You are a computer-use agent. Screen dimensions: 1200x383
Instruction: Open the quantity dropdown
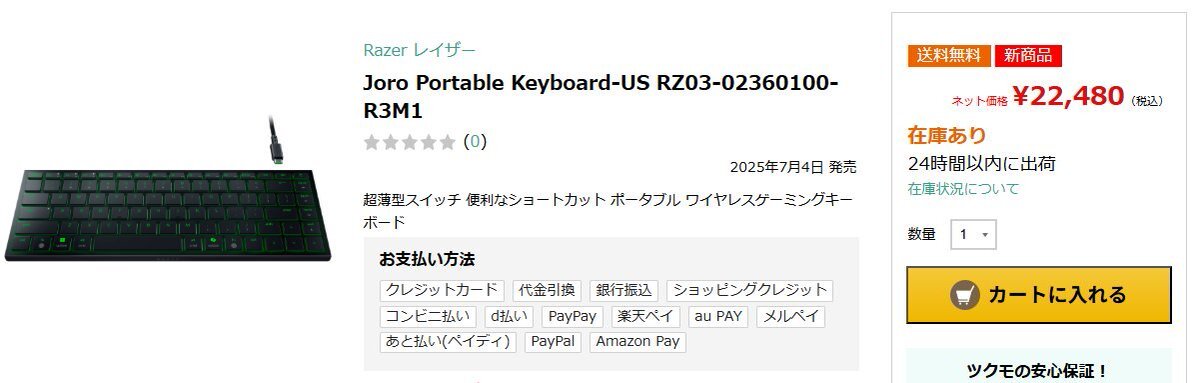(x=973, y=234)
